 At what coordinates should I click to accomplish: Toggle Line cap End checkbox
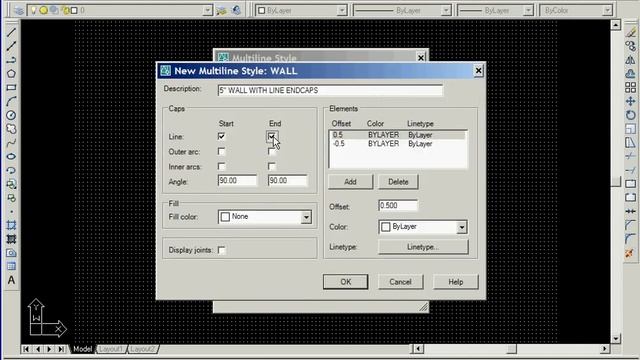pos(271,136)
